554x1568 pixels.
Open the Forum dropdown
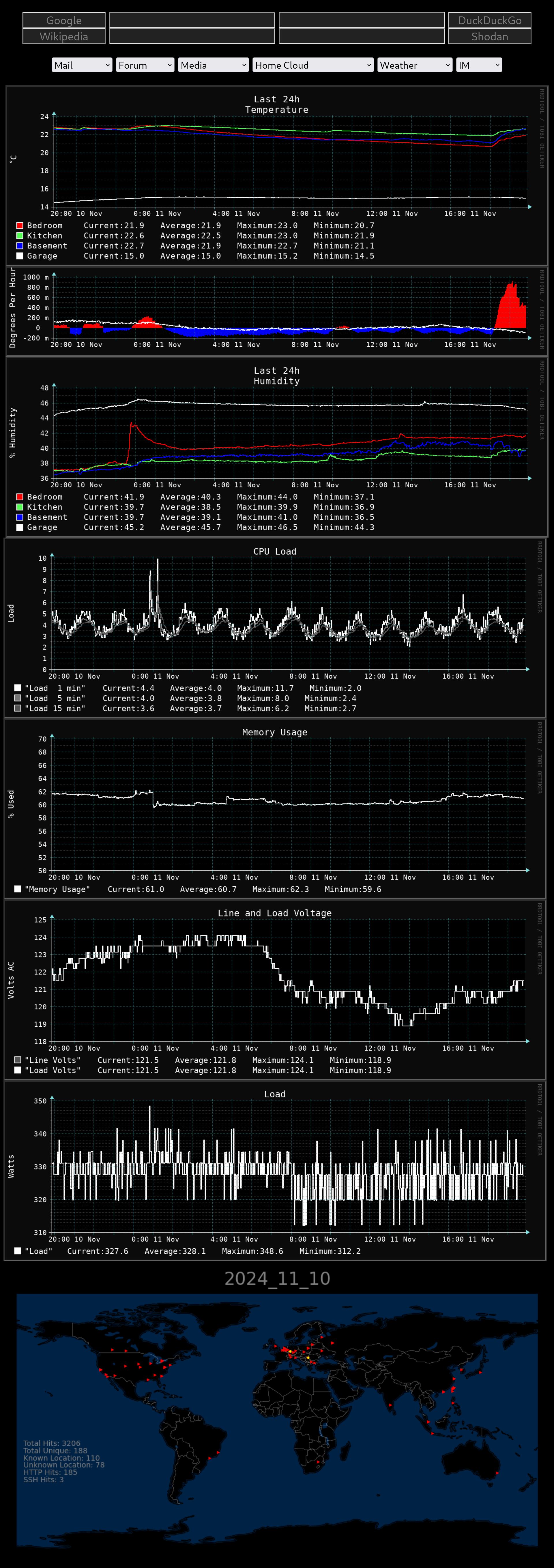[x=145, y=65]
